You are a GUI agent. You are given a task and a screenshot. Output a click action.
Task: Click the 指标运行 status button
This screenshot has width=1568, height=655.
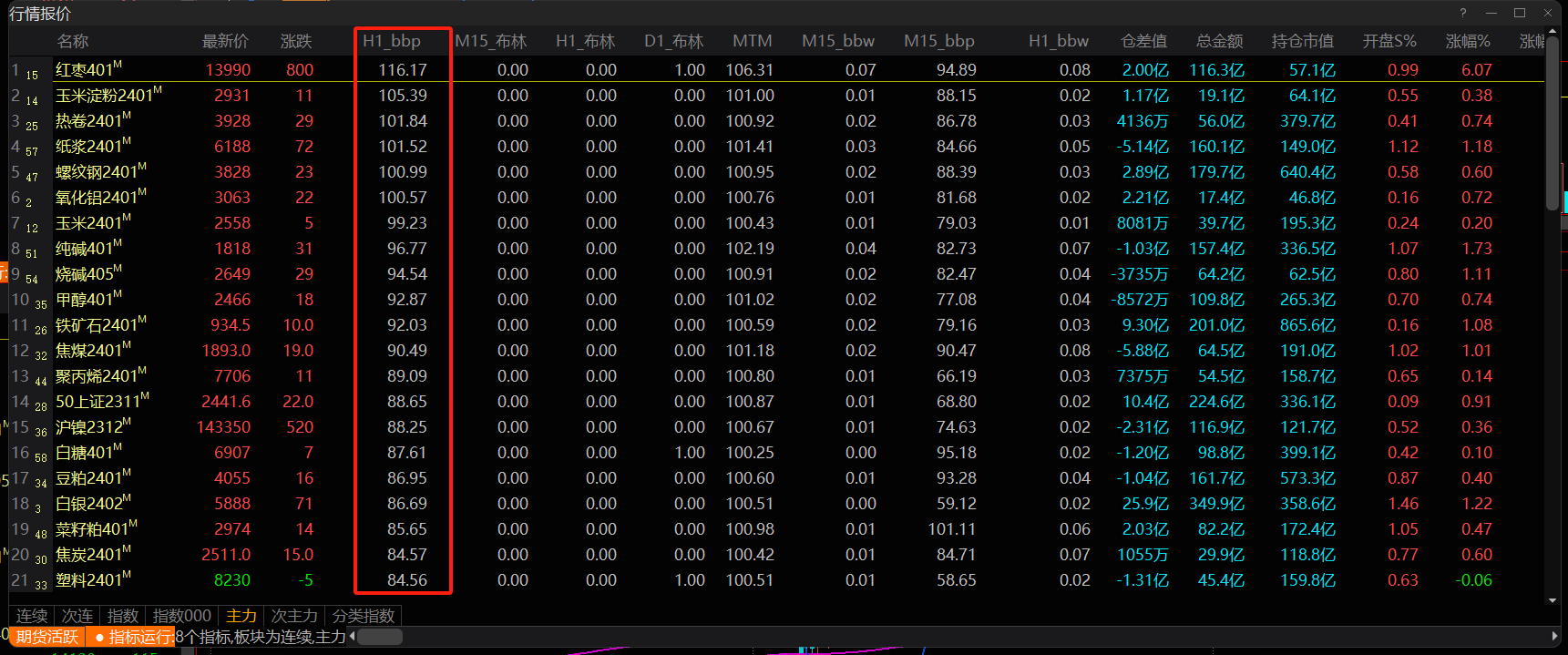pyautogui.click(x=134, y=637)
